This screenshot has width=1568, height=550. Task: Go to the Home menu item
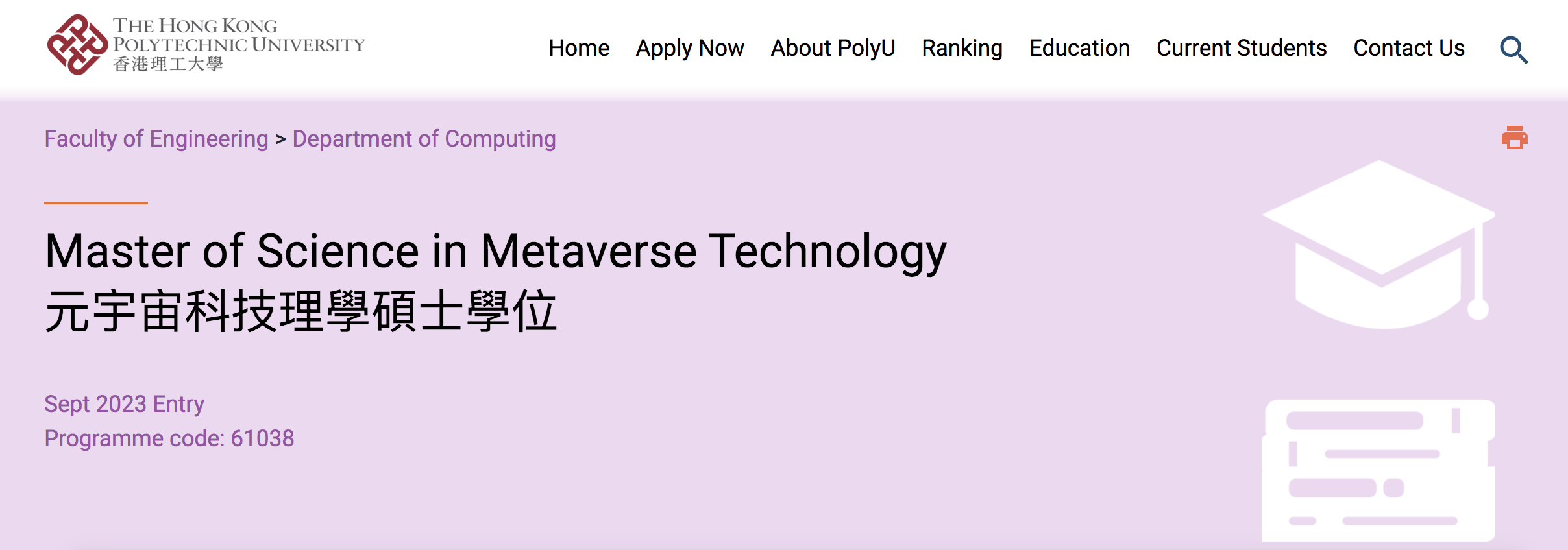click(579, 48)
